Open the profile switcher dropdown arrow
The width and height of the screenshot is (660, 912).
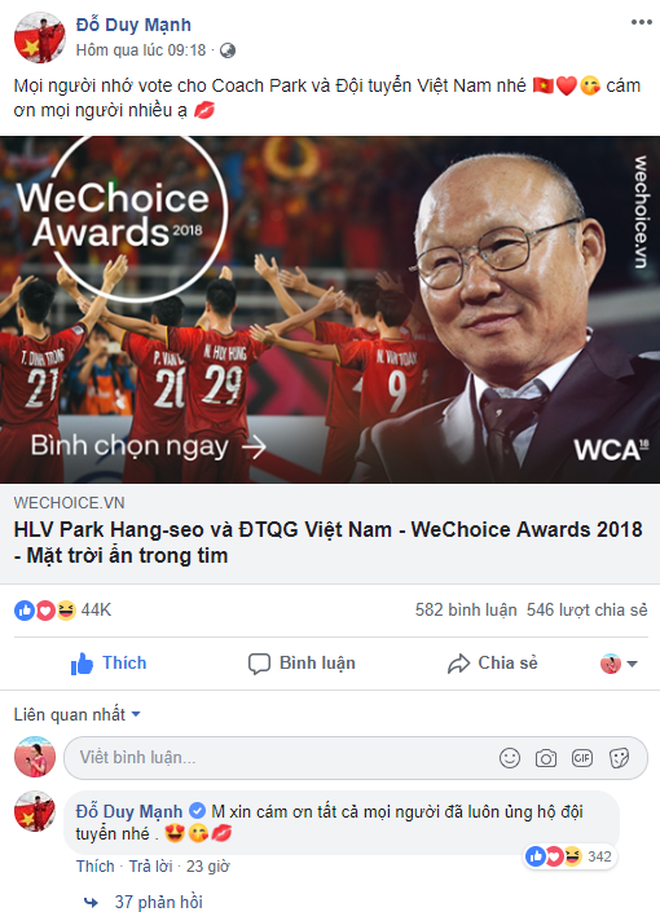tap(633, 664)
